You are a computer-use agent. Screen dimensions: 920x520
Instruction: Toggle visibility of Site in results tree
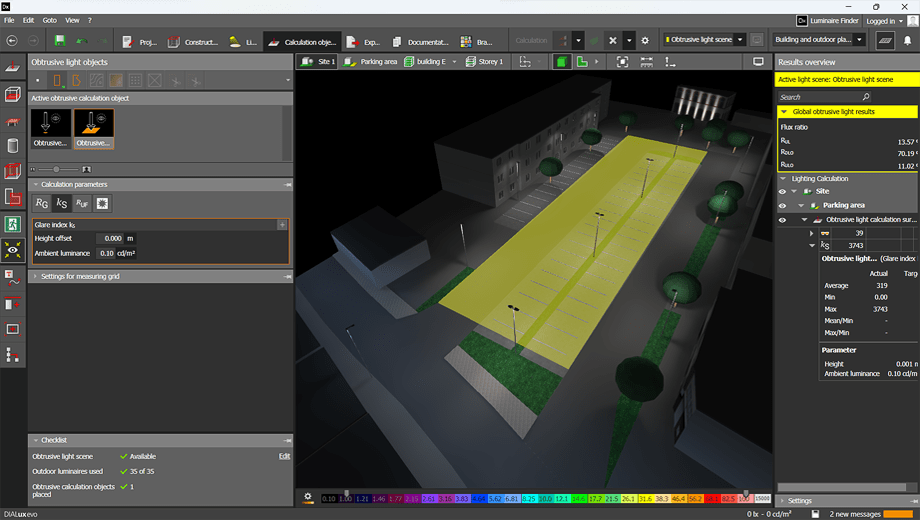pyautogui.click(x=782, y=192)
